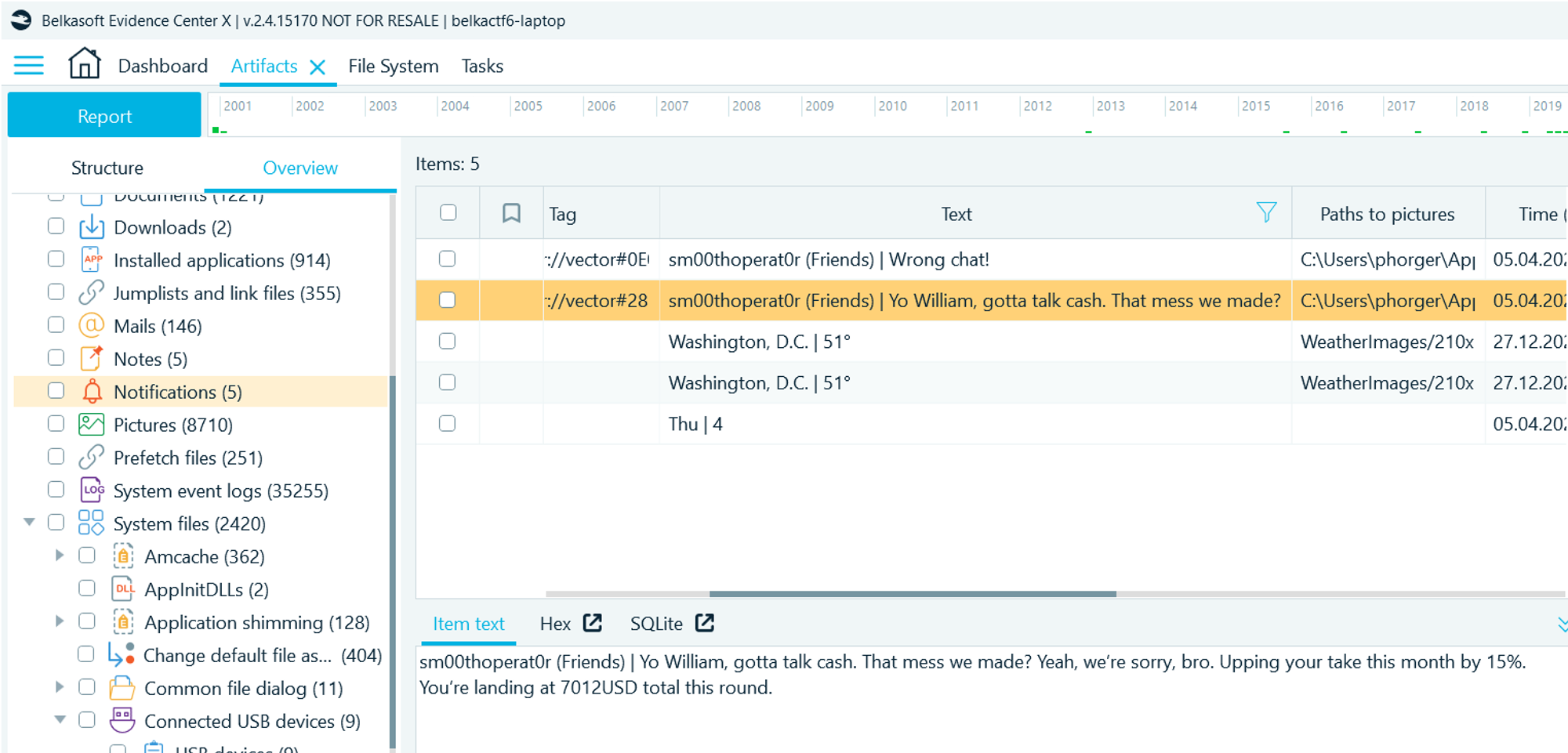Toggle the select-all checkbox in table header

(x=448, y=213)
